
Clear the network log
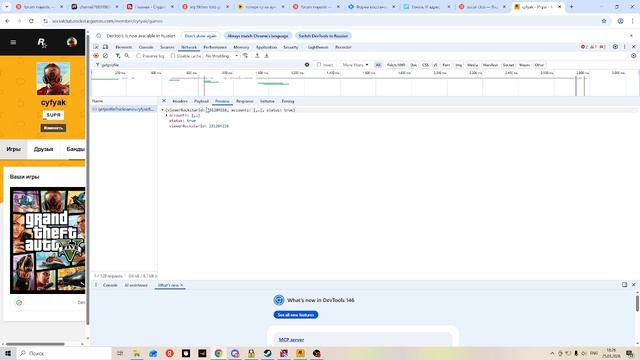coord(105,56)
